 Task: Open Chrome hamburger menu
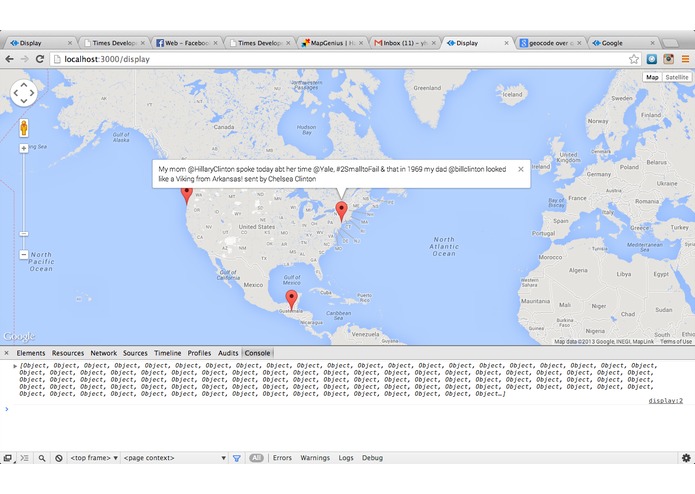pyautogui.click(x=685, y=59)
